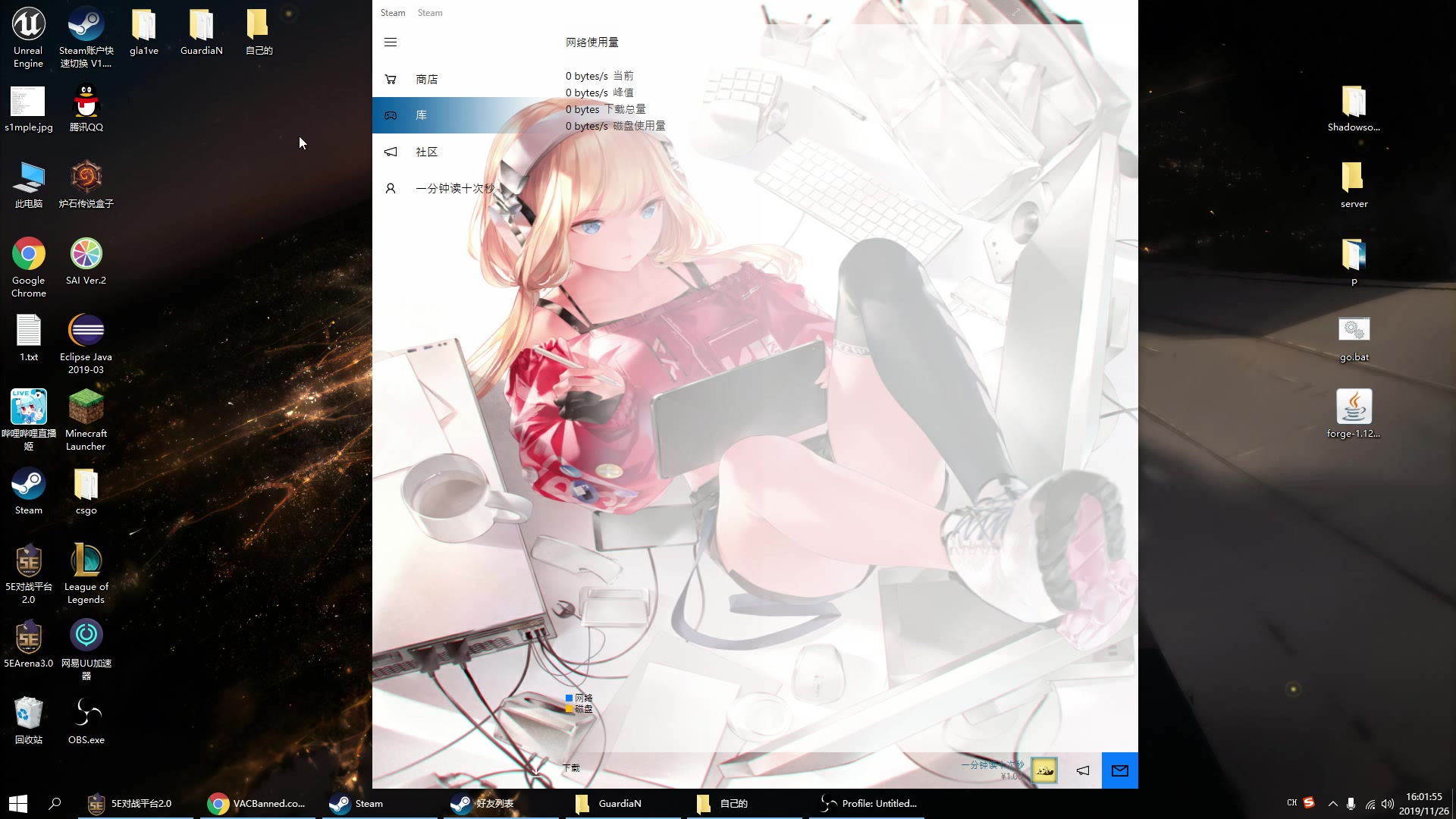Click the 网络使用量 heading

592,42
